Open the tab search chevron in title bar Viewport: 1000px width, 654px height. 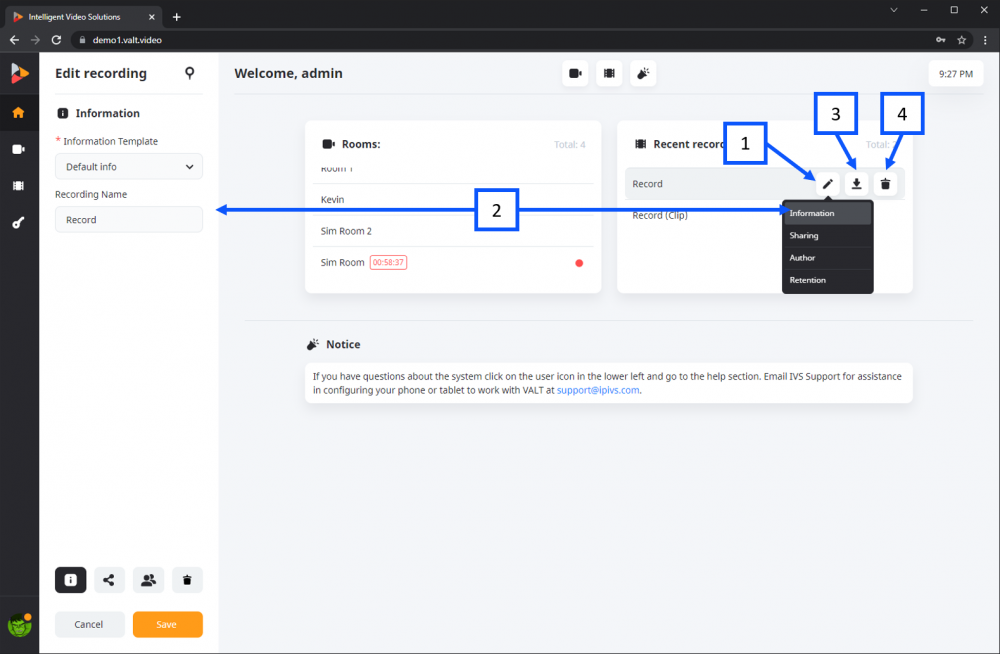[x=893, y=10]
